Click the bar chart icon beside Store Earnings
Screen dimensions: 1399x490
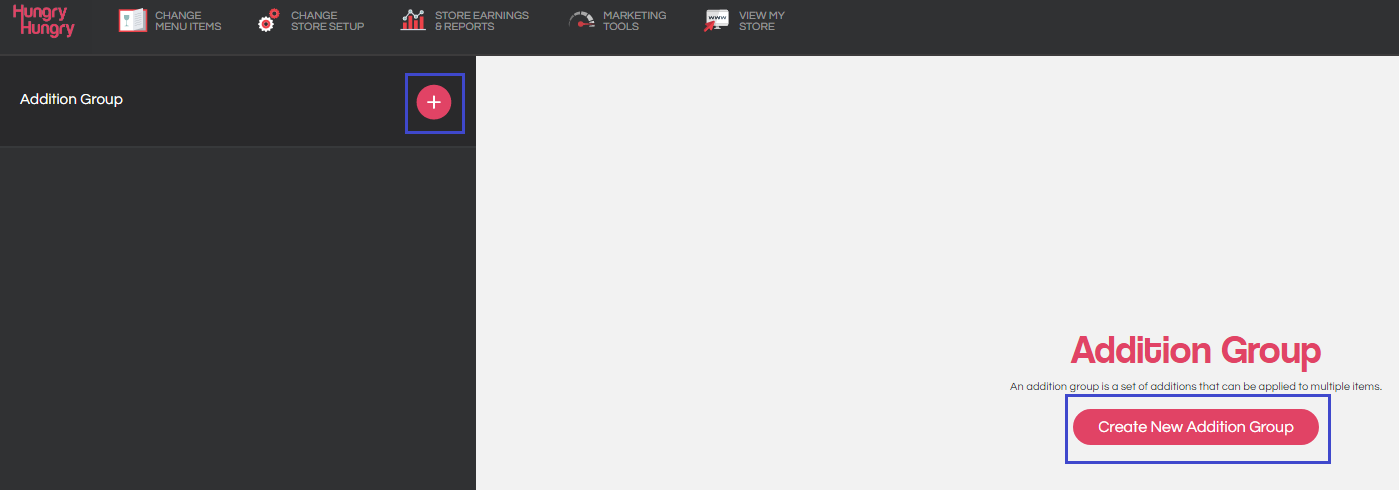coord(413,20)
